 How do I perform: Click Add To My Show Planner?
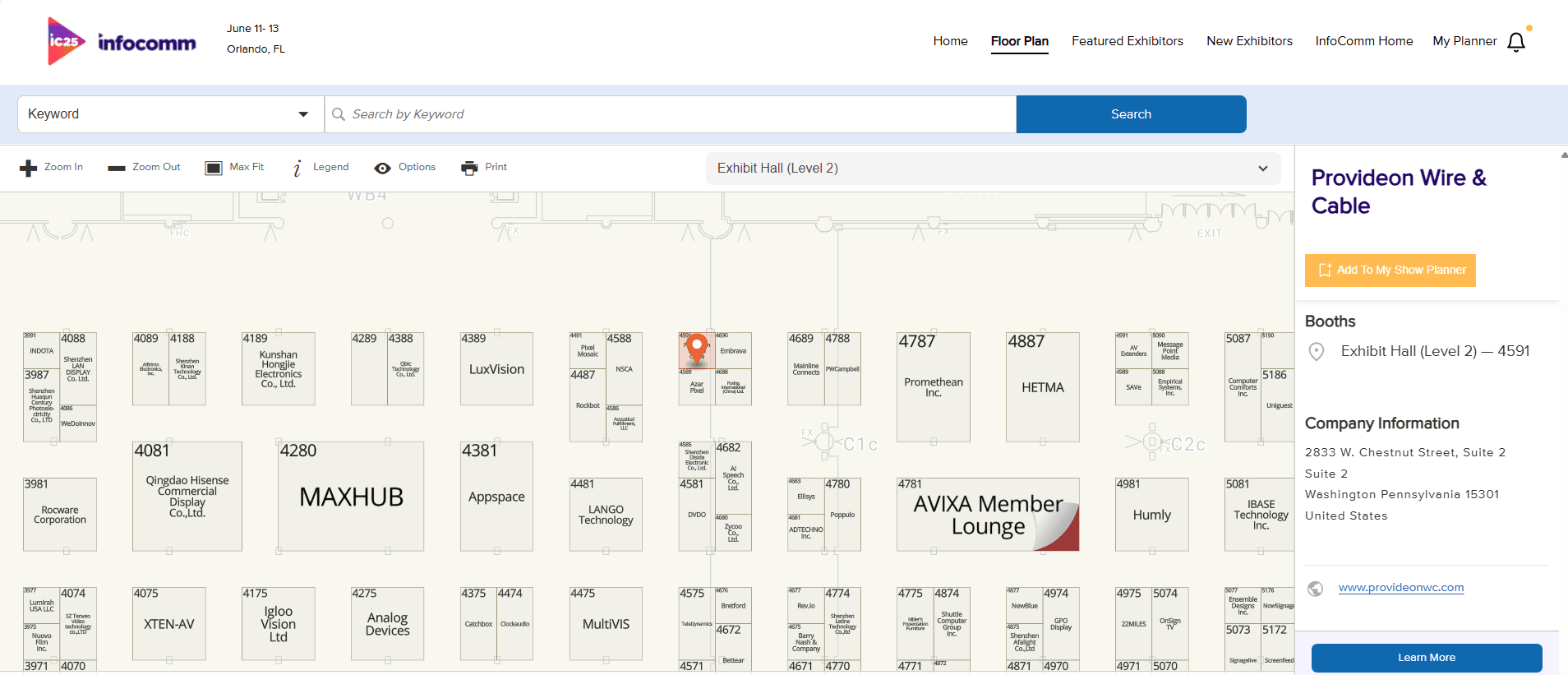point(1390,270)
